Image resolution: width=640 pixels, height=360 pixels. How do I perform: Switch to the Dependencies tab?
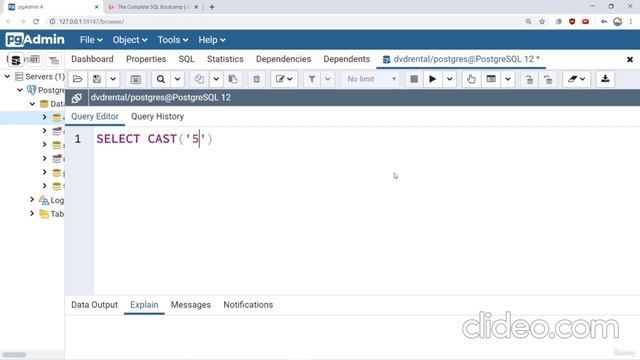click(x=283, y=59)
